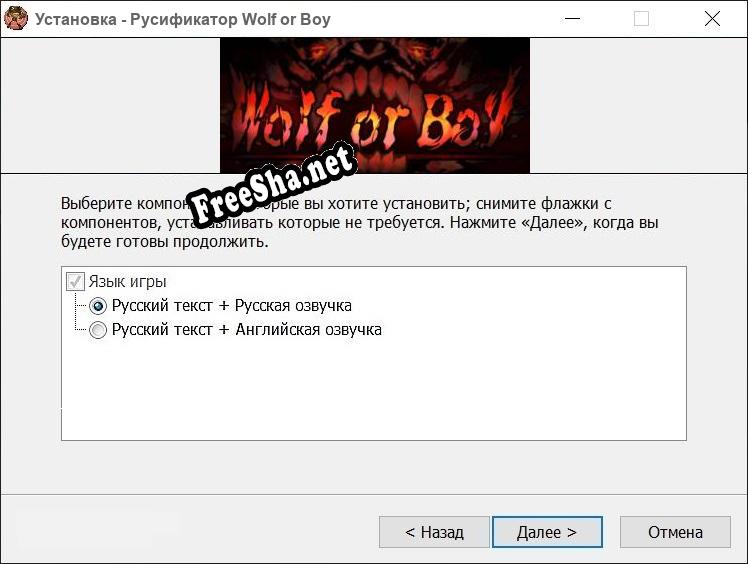This screenshot has height=564, width=748.
Task: Cancel the installation with Отмена
Action: 675,532
